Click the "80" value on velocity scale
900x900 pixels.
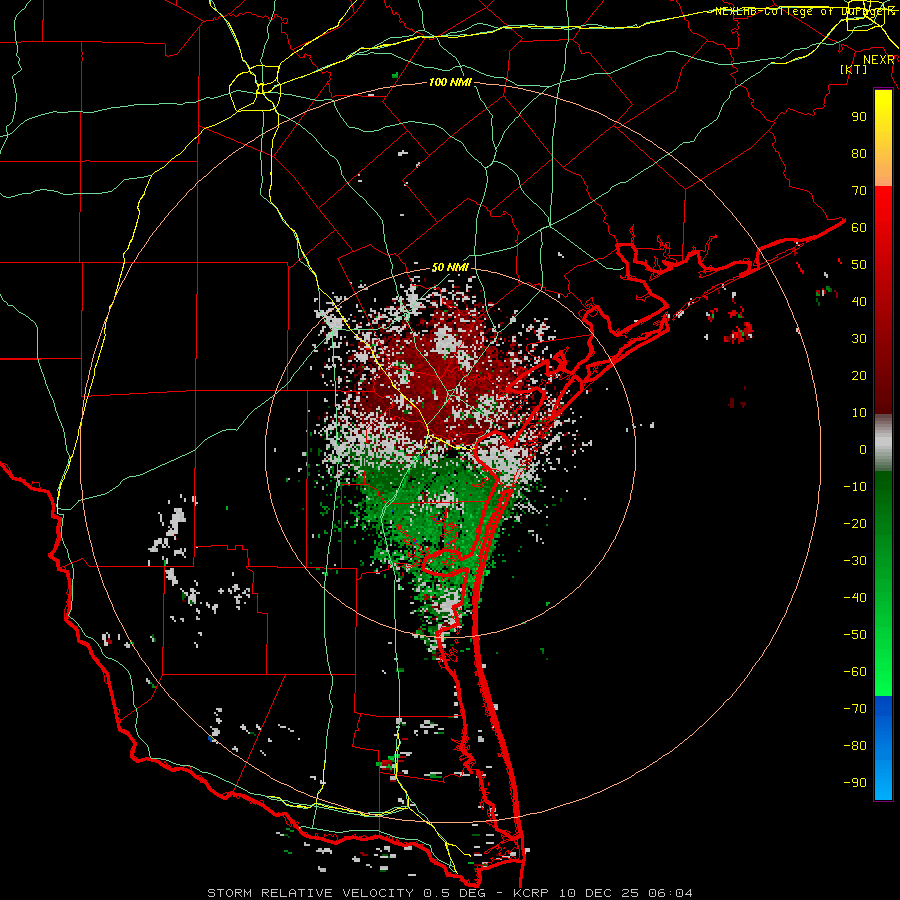[x=859, y=153]
